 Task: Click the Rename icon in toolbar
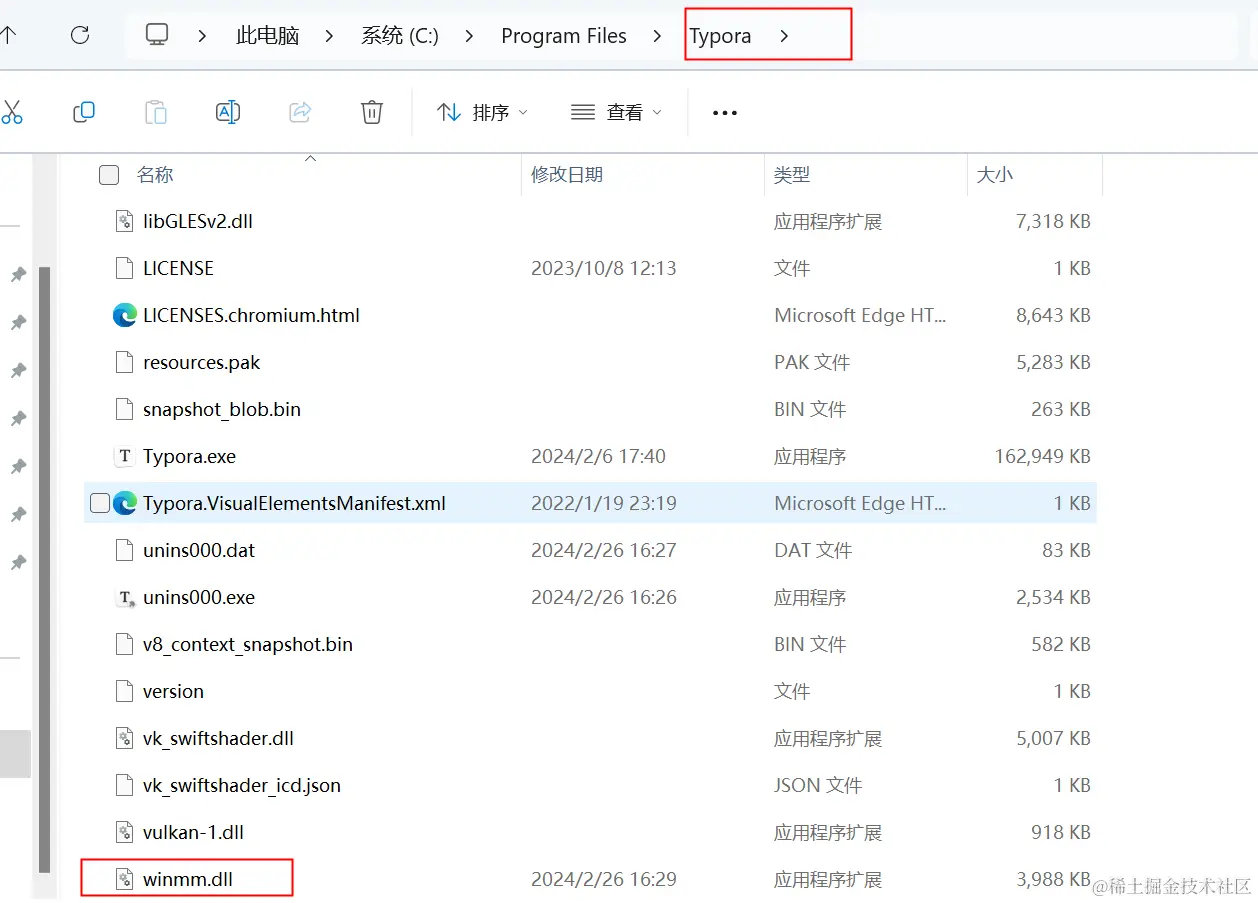[228, 112]
